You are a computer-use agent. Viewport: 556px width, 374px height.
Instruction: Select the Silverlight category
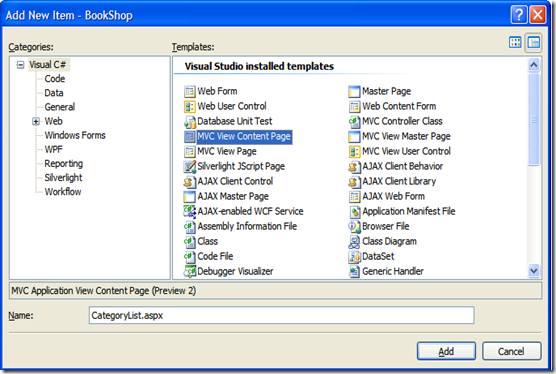(x=63, y=178)
